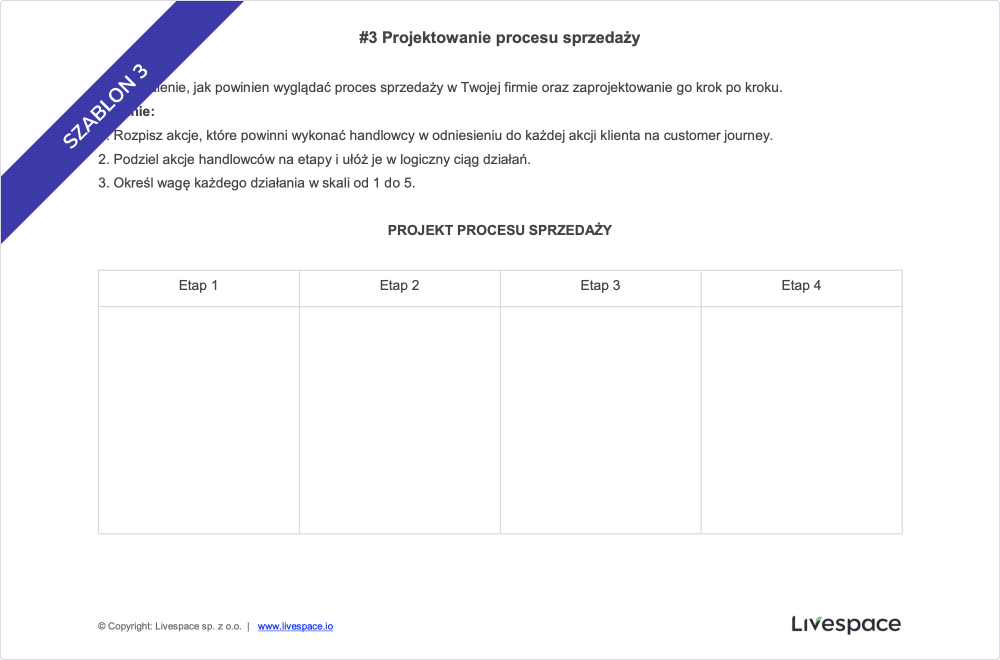Click the Livespace logo
The width and height of the screenshot is (1000, 660).
[846, 624]
